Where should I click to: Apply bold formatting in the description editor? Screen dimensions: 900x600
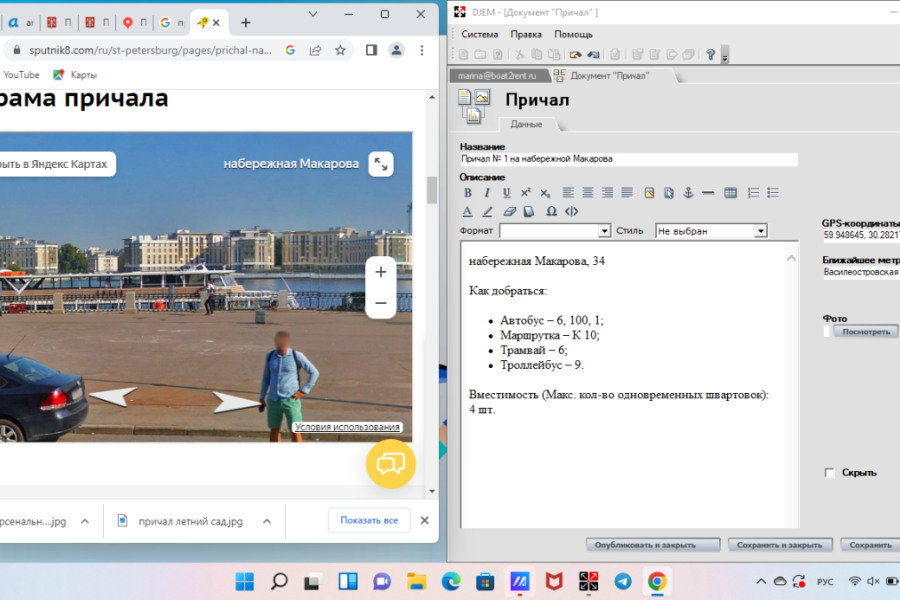click(x=468, y=193)
